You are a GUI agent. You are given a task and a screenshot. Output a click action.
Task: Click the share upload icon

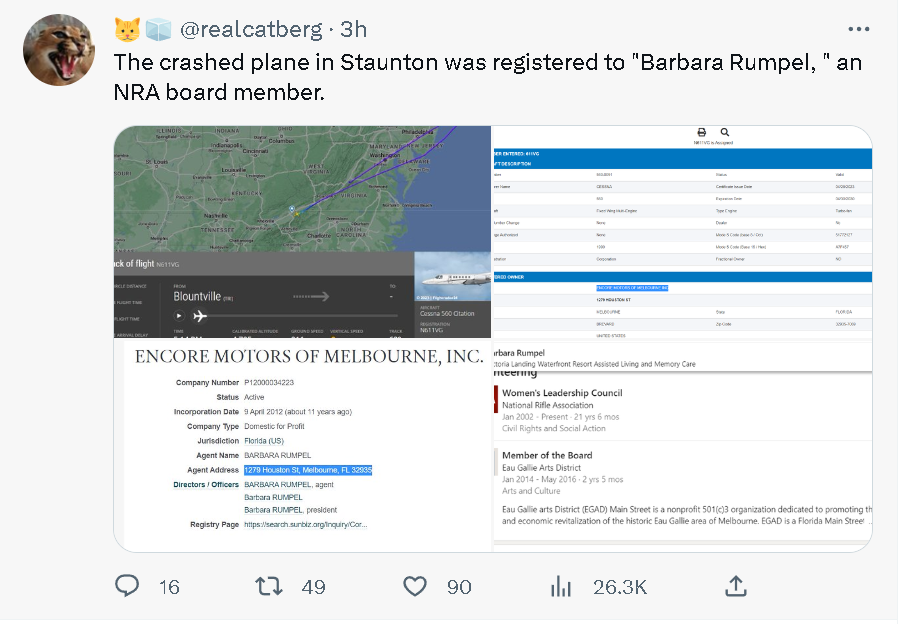736,587
